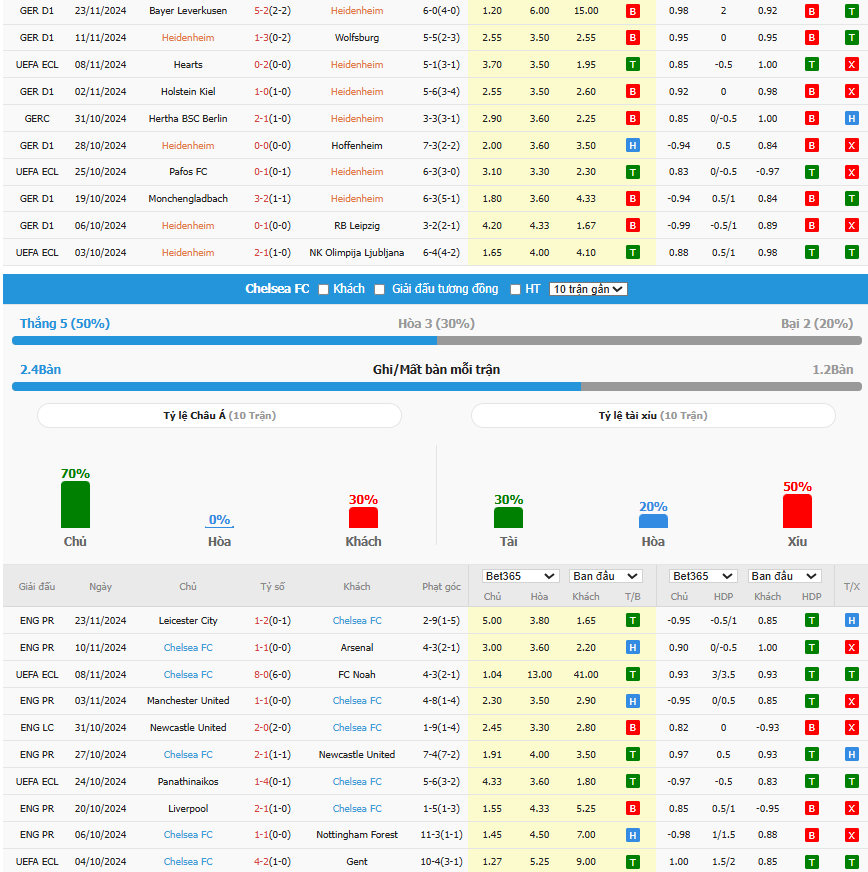
Task: Click the Ghi/Mất bàn mỗi trận goals bar
Action: [437, 387]
